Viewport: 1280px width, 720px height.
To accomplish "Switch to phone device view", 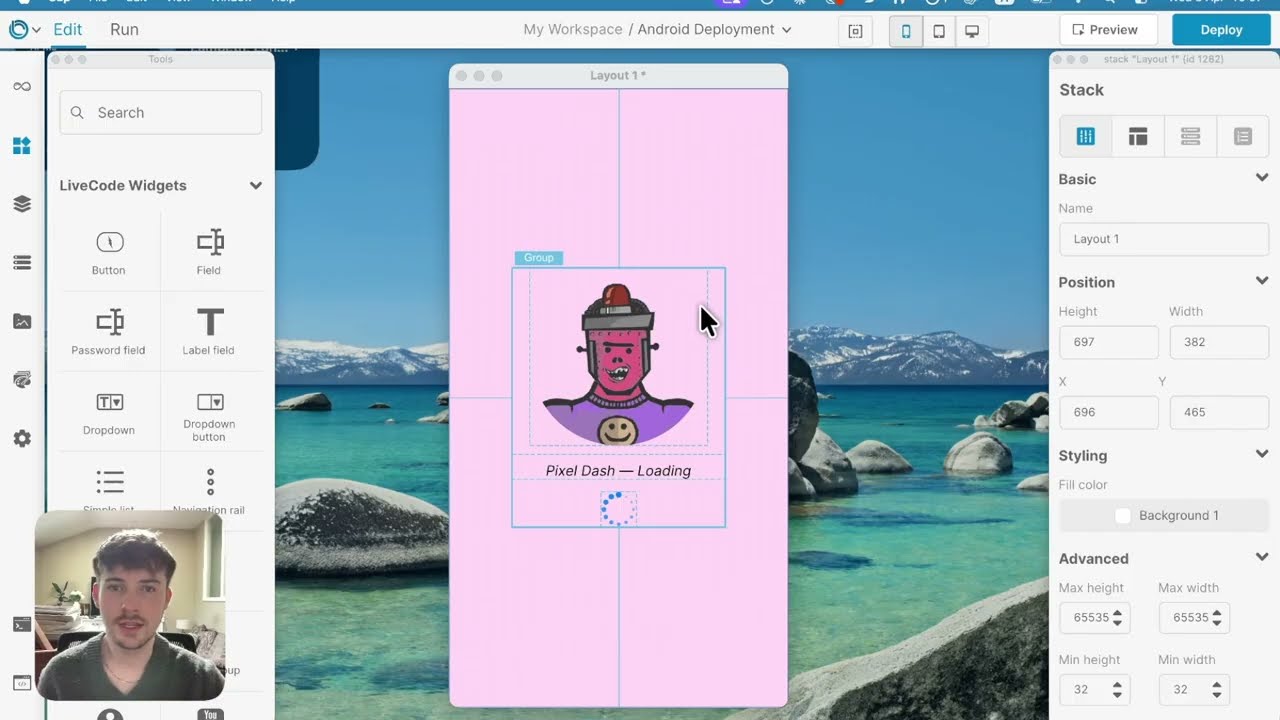I will point(906,31).
